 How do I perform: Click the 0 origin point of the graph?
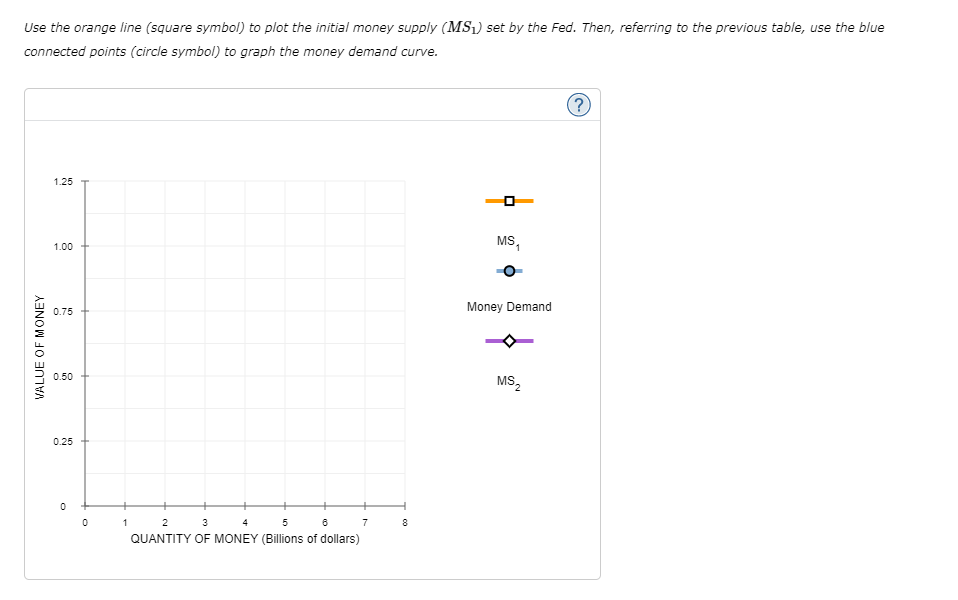click(85, 505)
